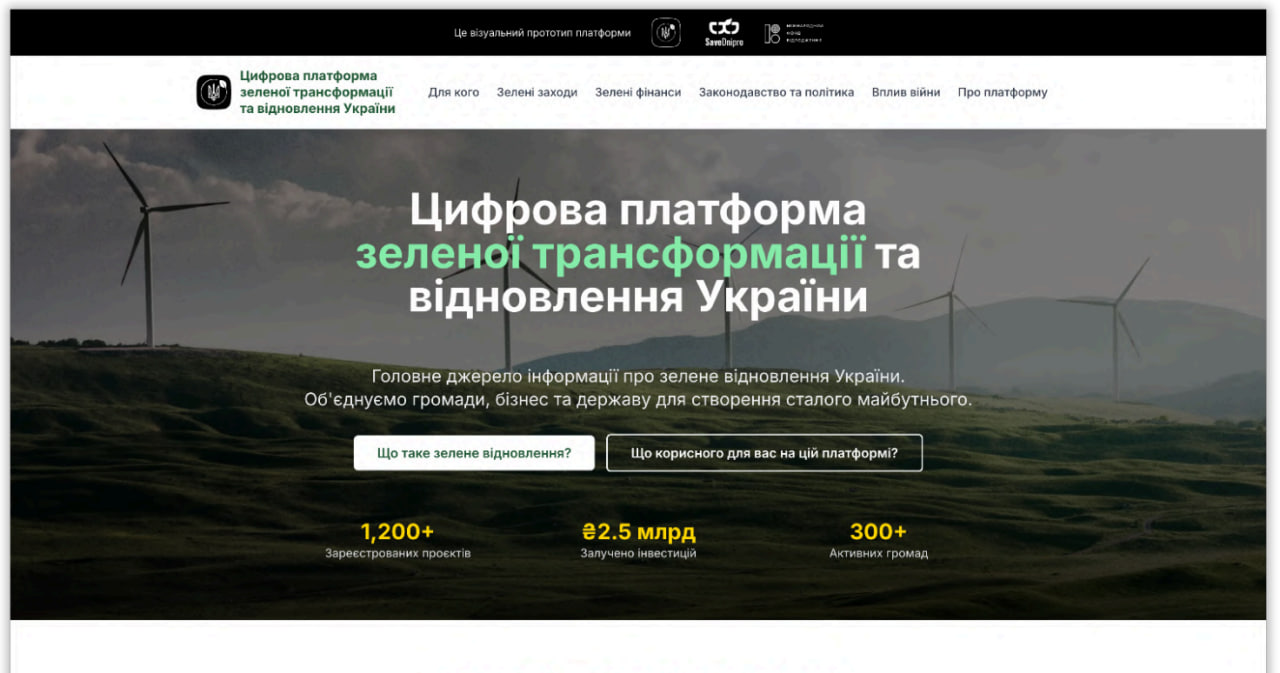
Task: Click the trident emblem in the black top bar
Action: click(x=666, y=33)
